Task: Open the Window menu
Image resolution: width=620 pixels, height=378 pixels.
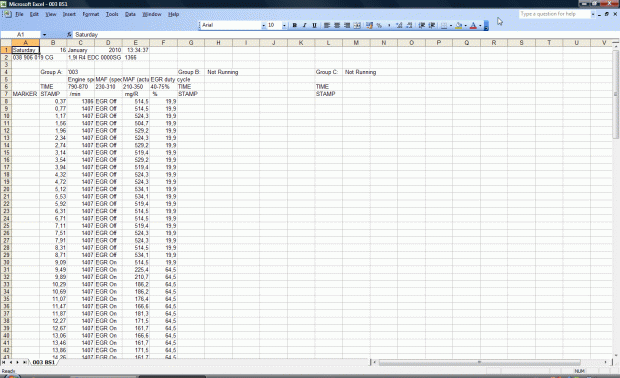Action: click(152, 14)
